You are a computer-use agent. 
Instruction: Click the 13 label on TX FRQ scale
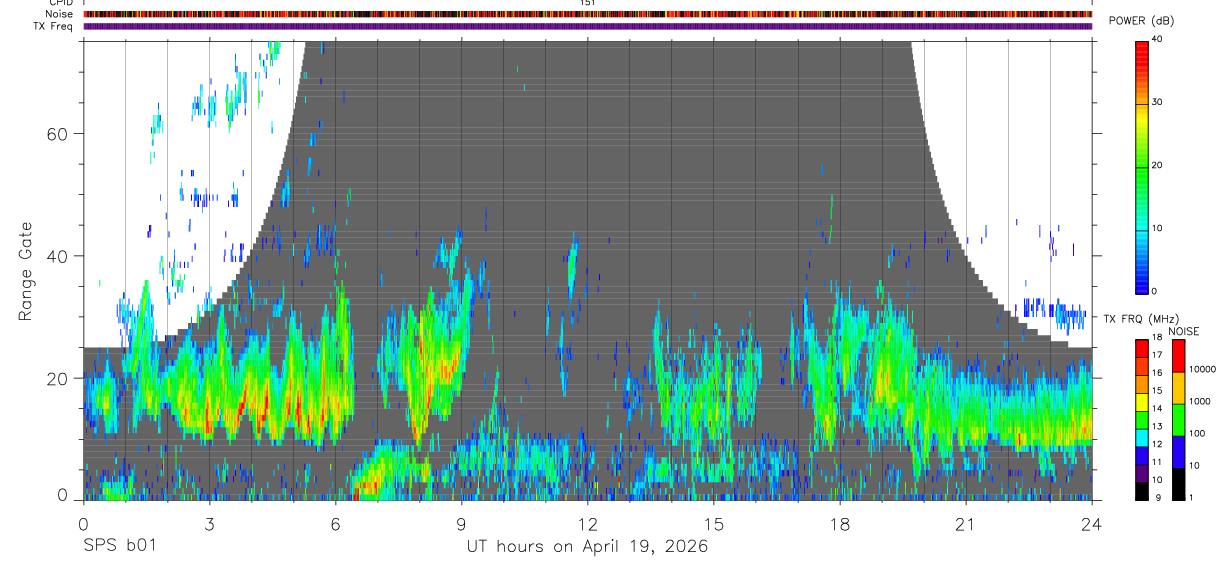click(1157, 426)
